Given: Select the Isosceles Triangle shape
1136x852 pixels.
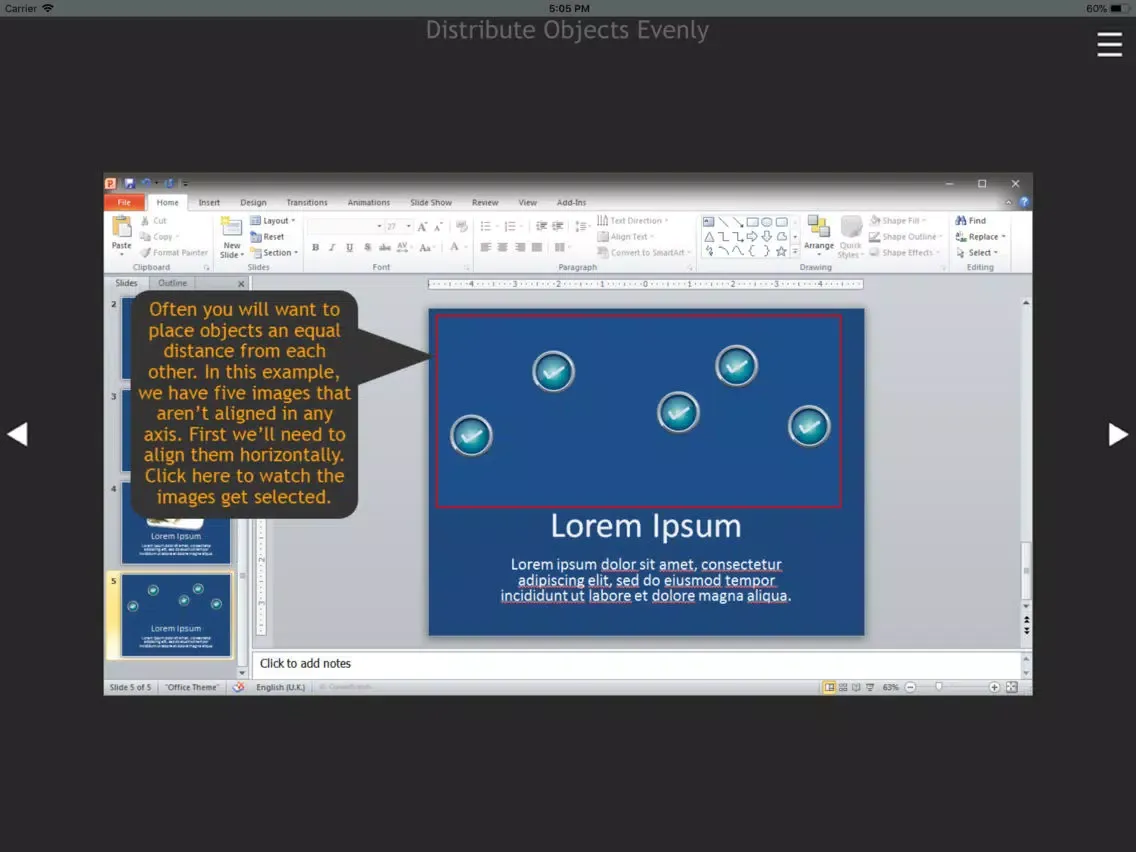Looking at the screenshot, I should (709, 237).
